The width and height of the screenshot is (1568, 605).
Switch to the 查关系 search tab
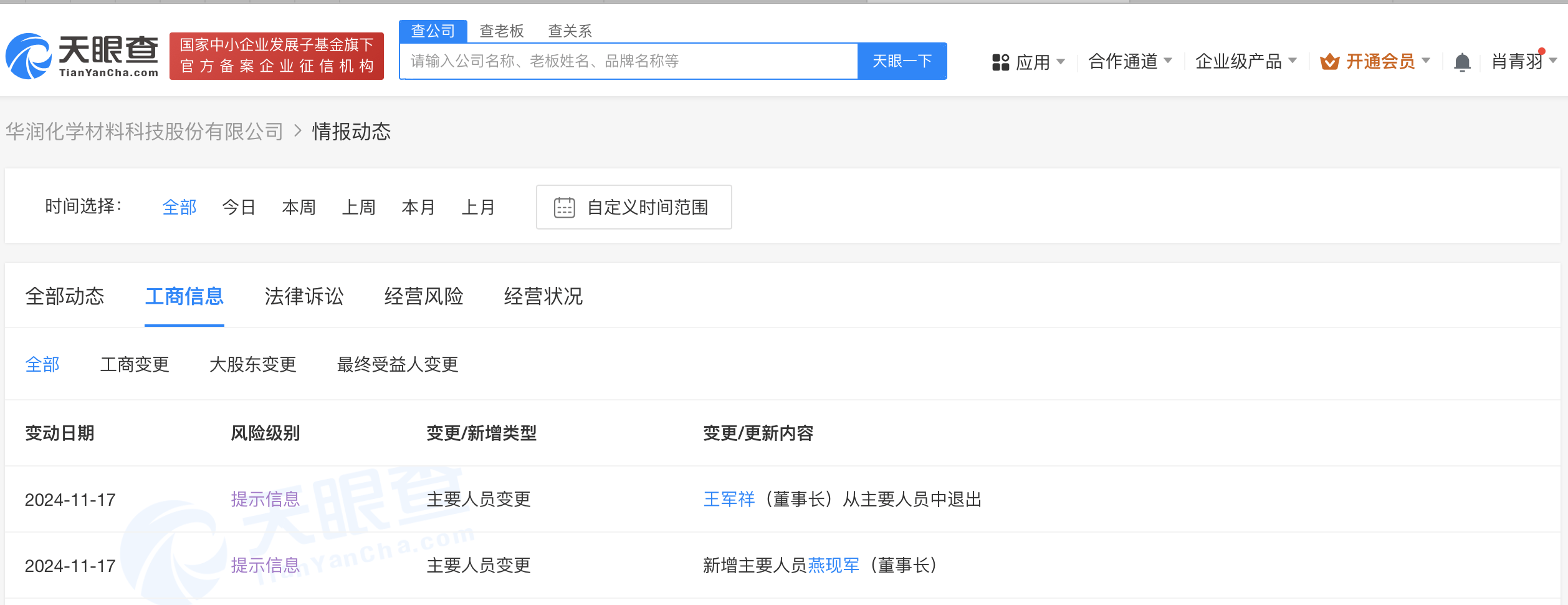[570, 31]
